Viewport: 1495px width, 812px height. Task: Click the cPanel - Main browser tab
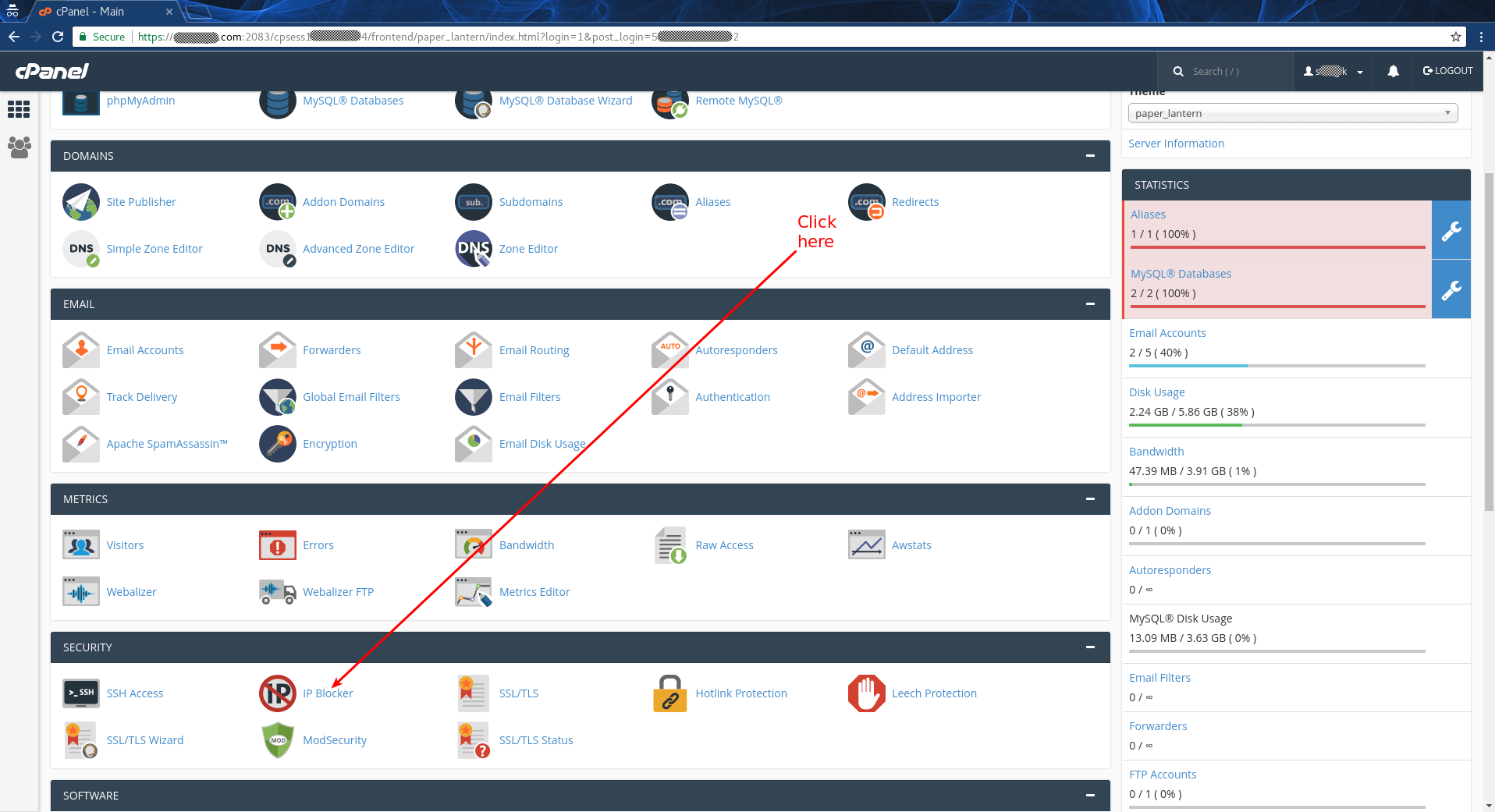105,12
